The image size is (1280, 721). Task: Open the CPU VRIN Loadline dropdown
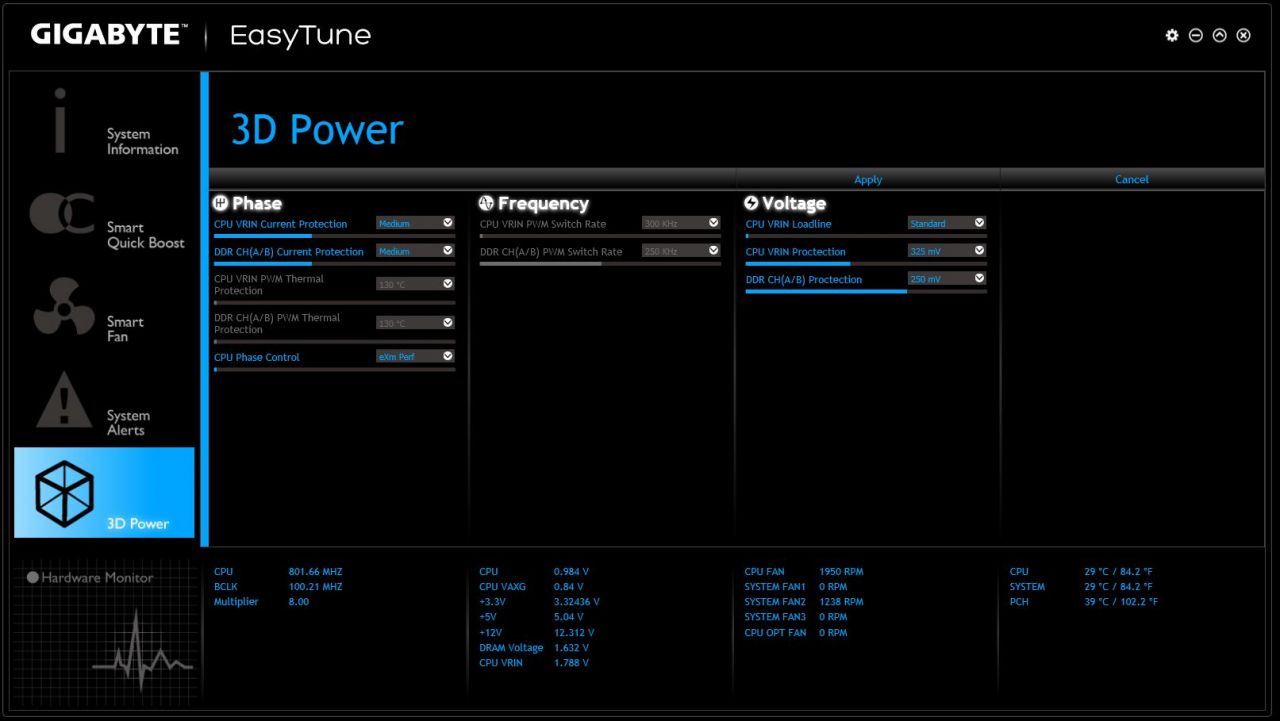[946, 223]
